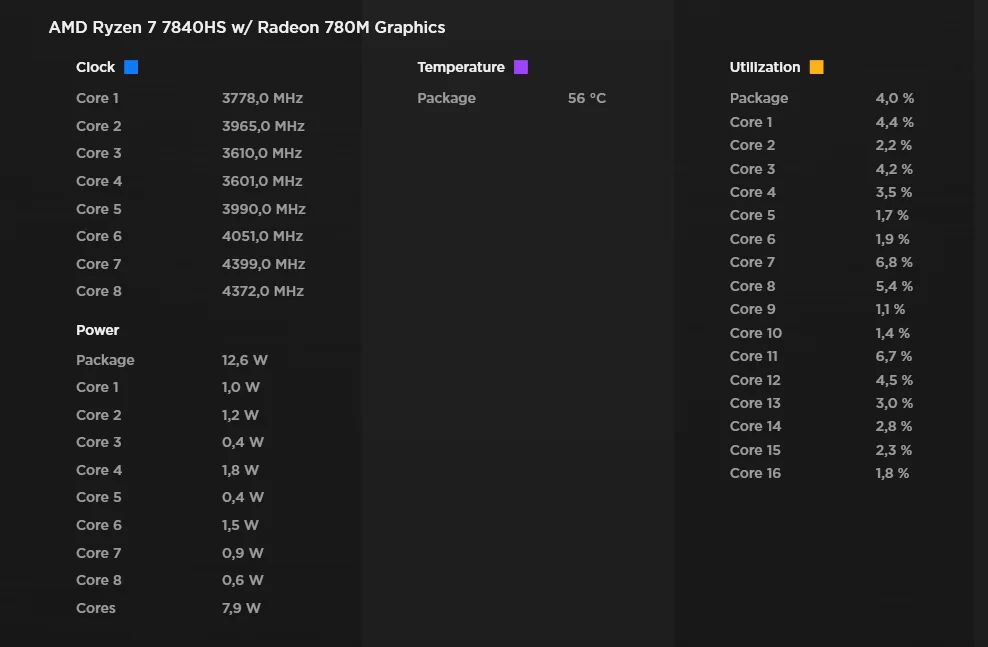Select the Temperature section header
This screenshot has width=988, height=647.
pyautogui.click(x=461, y=68)
